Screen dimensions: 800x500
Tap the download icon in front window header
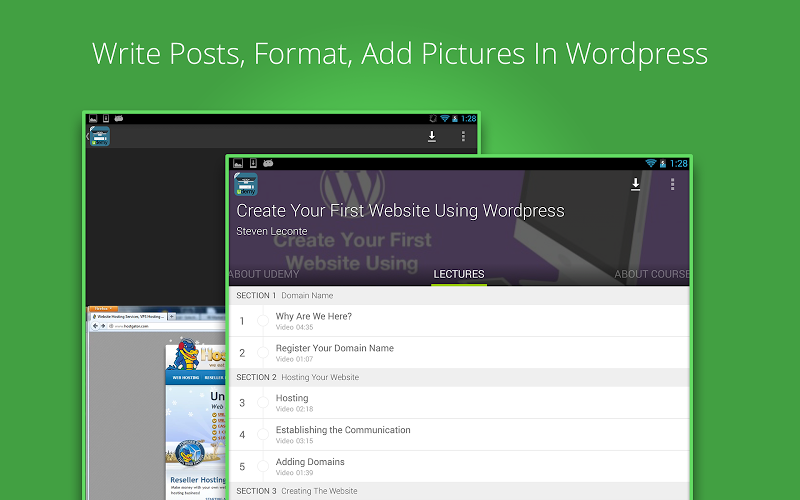[635, 184]
